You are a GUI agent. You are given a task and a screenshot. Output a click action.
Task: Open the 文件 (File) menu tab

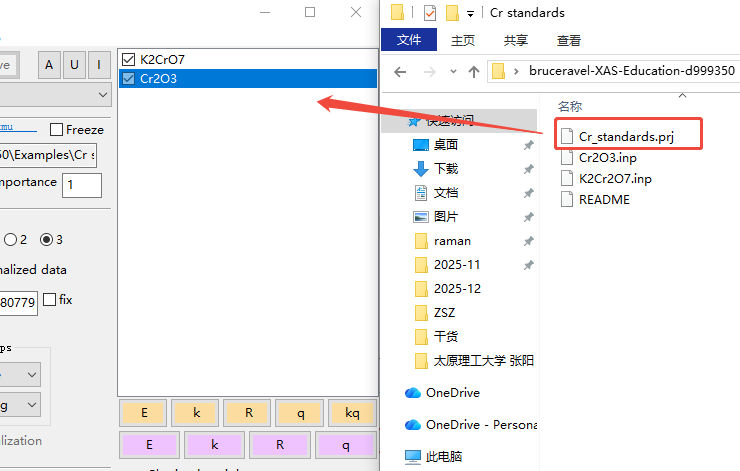(409, 40)
